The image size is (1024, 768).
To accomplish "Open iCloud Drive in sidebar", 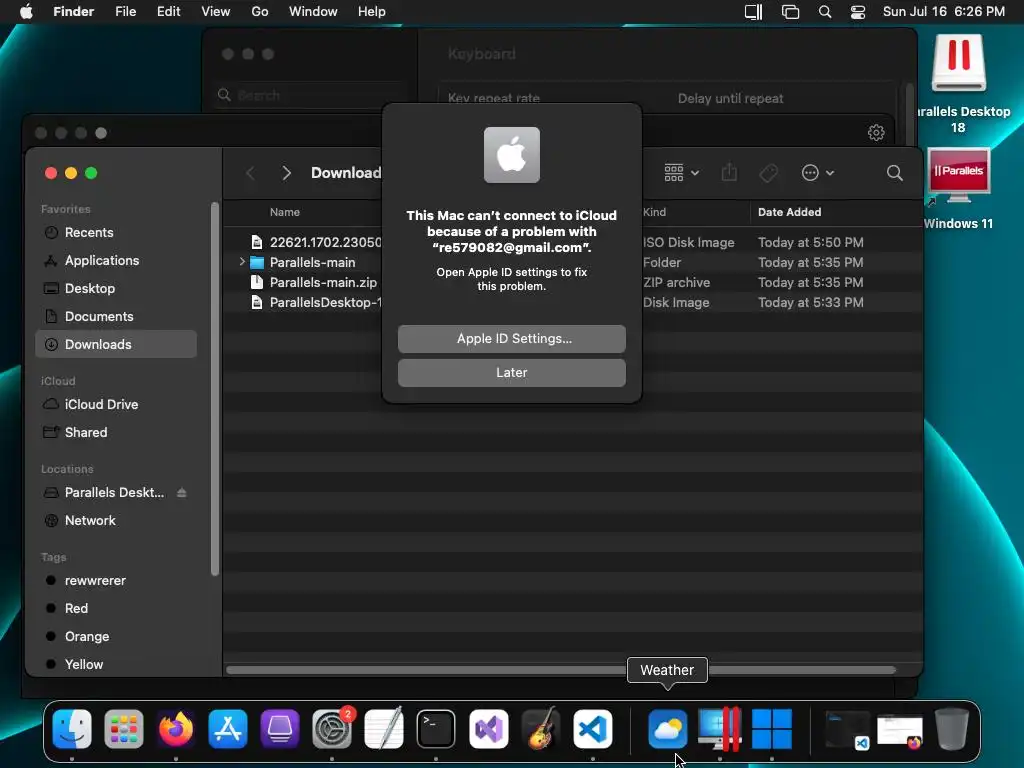I will pos(116,404).
